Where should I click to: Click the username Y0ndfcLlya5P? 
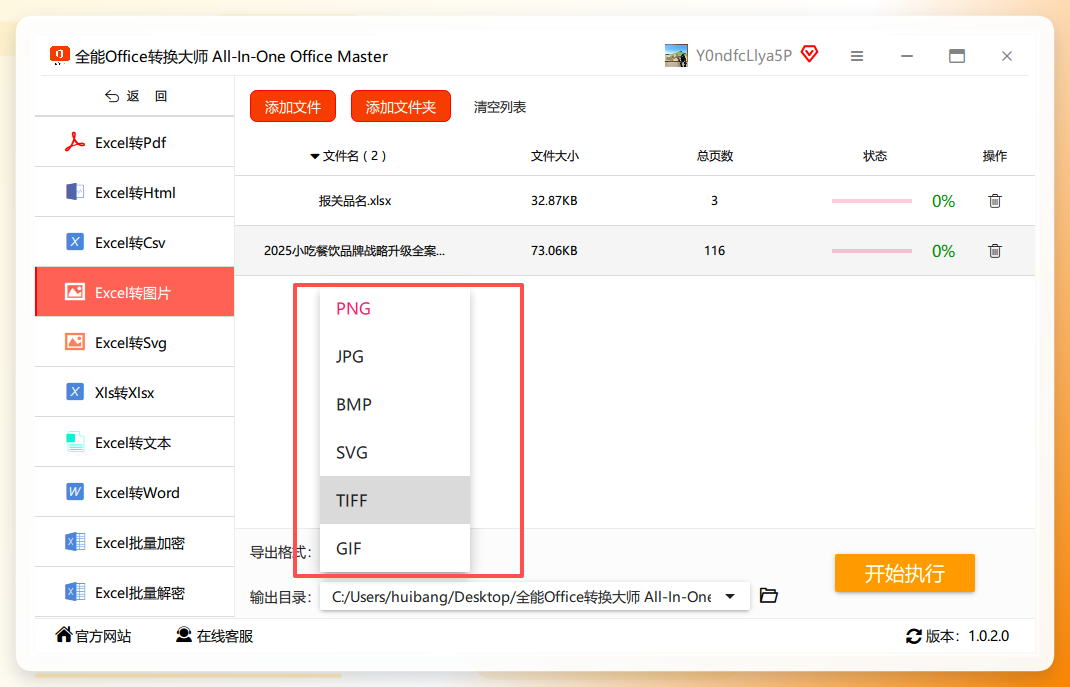pos(744,55)
